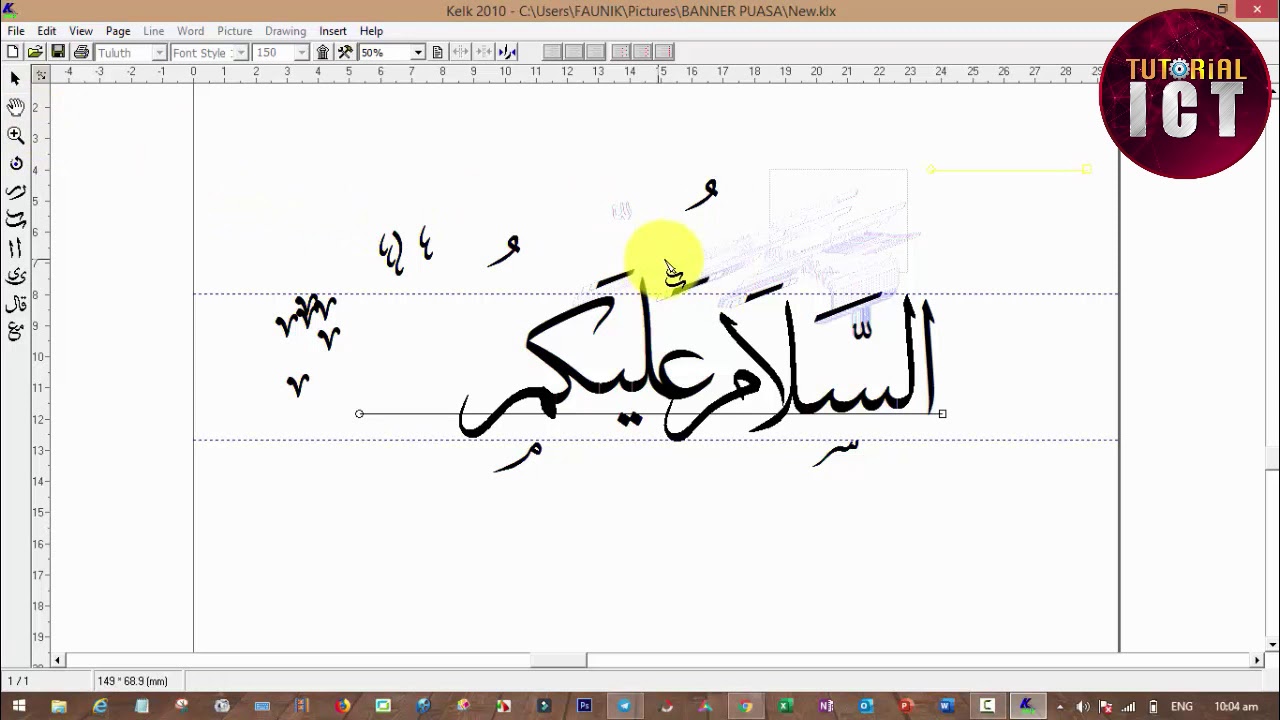Open the Word menu
Image resolution: width=1280 pixels, height=720 pixels.
(x=190, y=31)
